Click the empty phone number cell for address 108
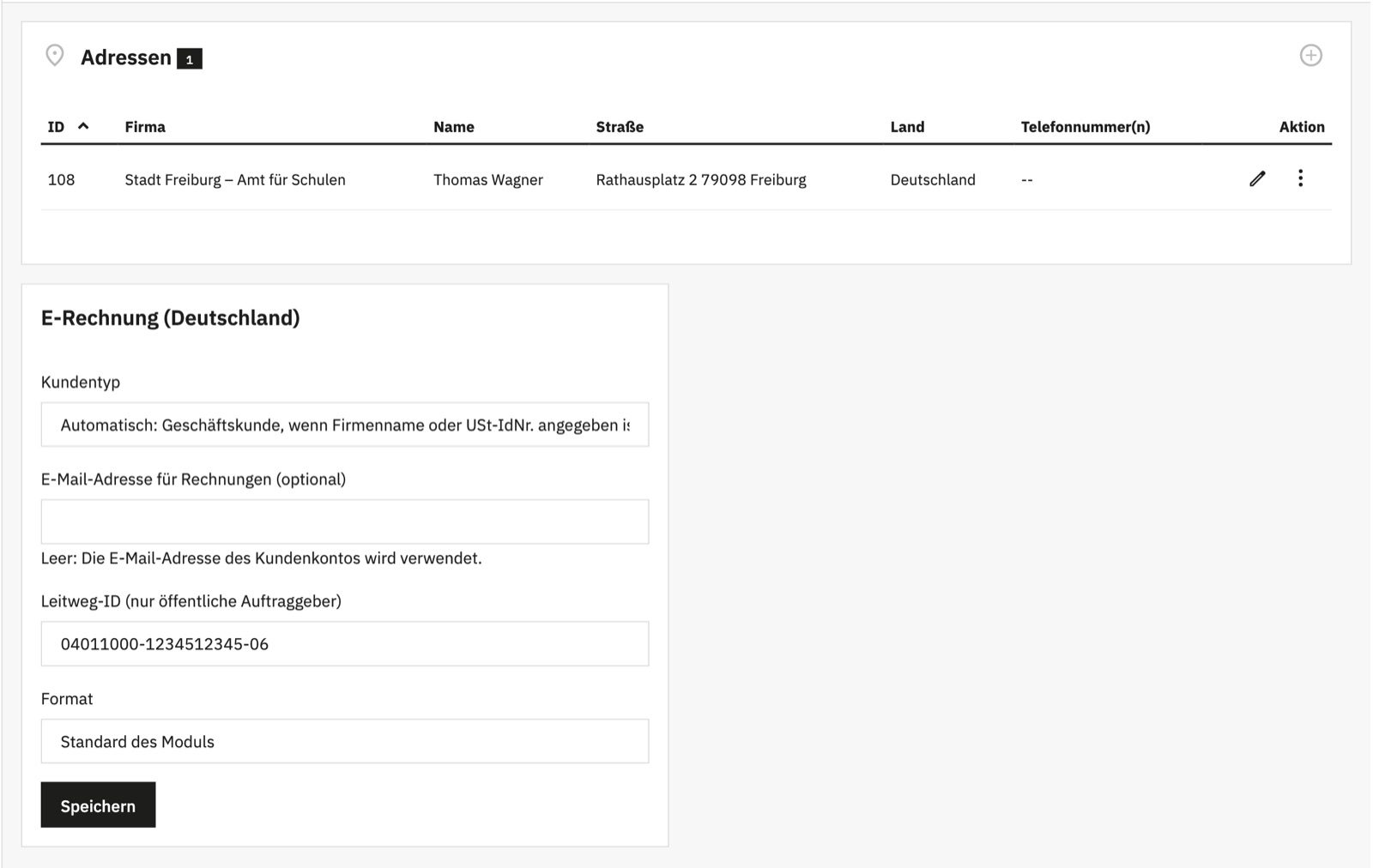 pyautogui.click(x=1027, y=180)
